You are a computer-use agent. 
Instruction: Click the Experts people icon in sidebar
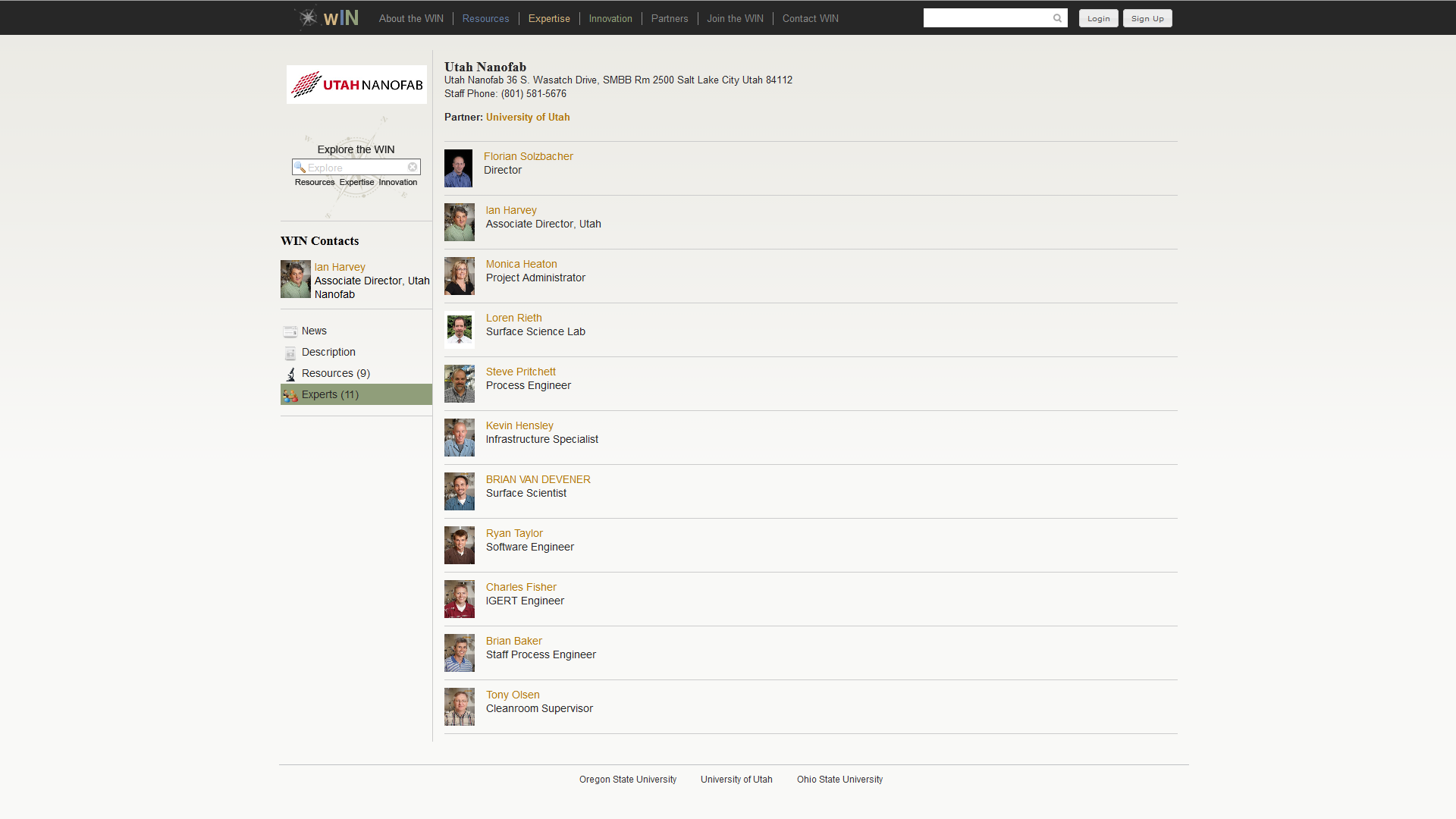point(290,395)
